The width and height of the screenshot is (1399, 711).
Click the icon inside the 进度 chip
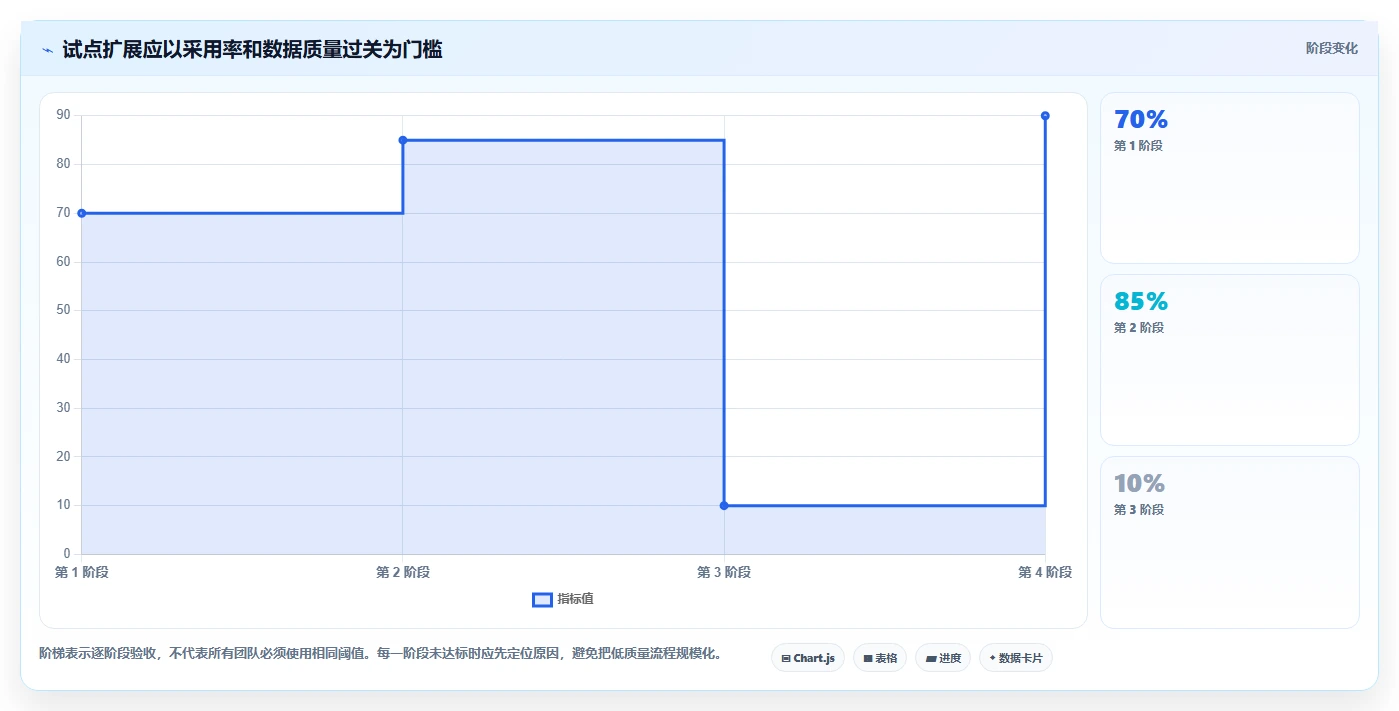(x=931, y=658)
